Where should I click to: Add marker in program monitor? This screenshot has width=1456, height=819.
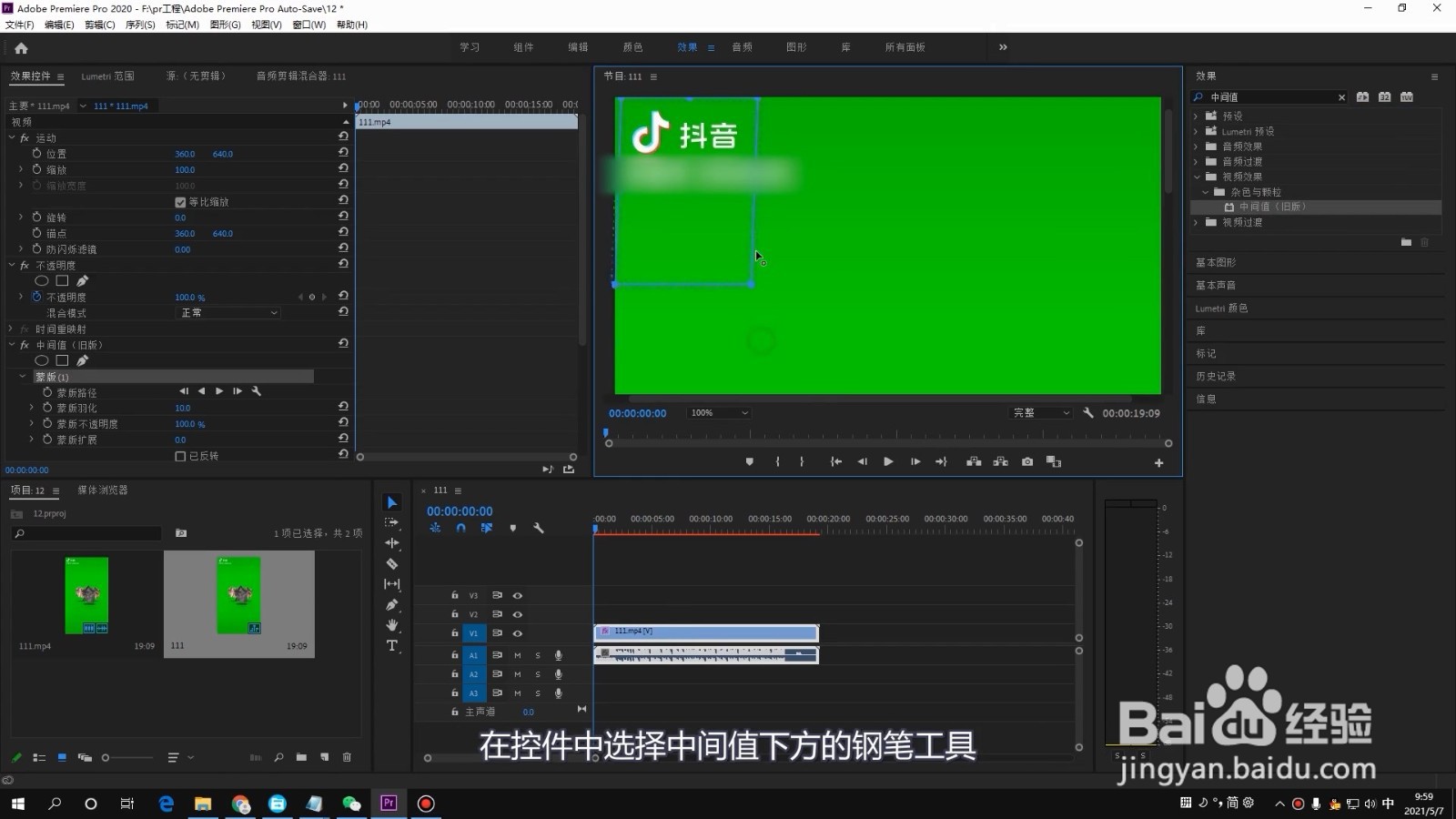750,462
